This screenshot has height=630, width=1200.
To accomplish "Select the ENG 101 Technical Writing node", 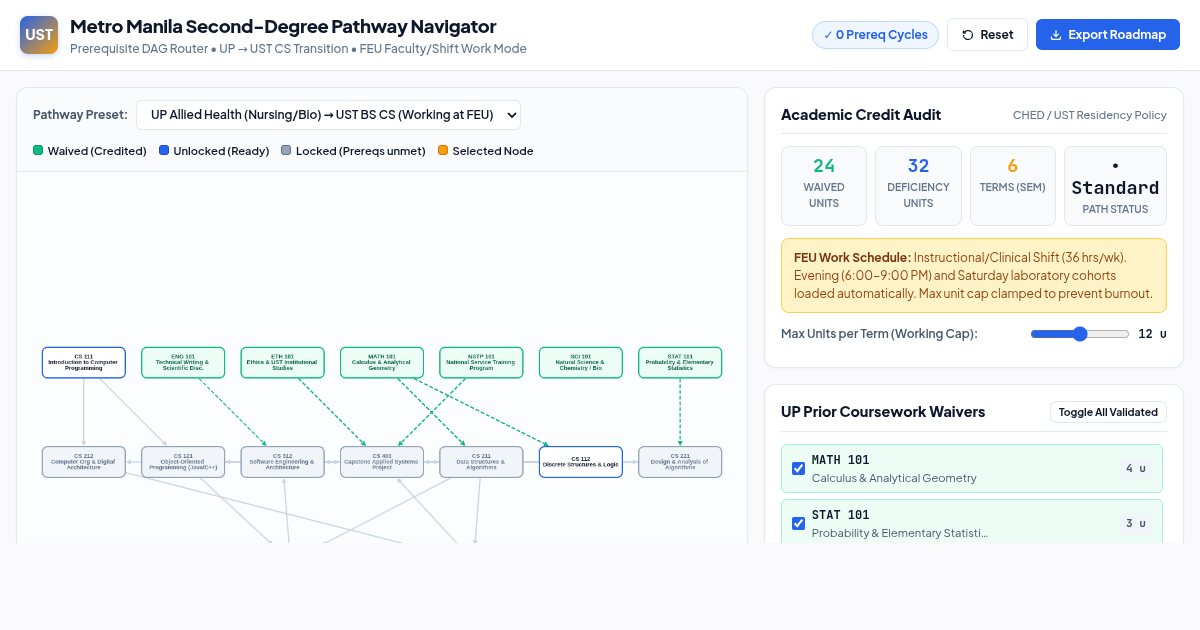I will pyautogui.click(x=183, y=362).
